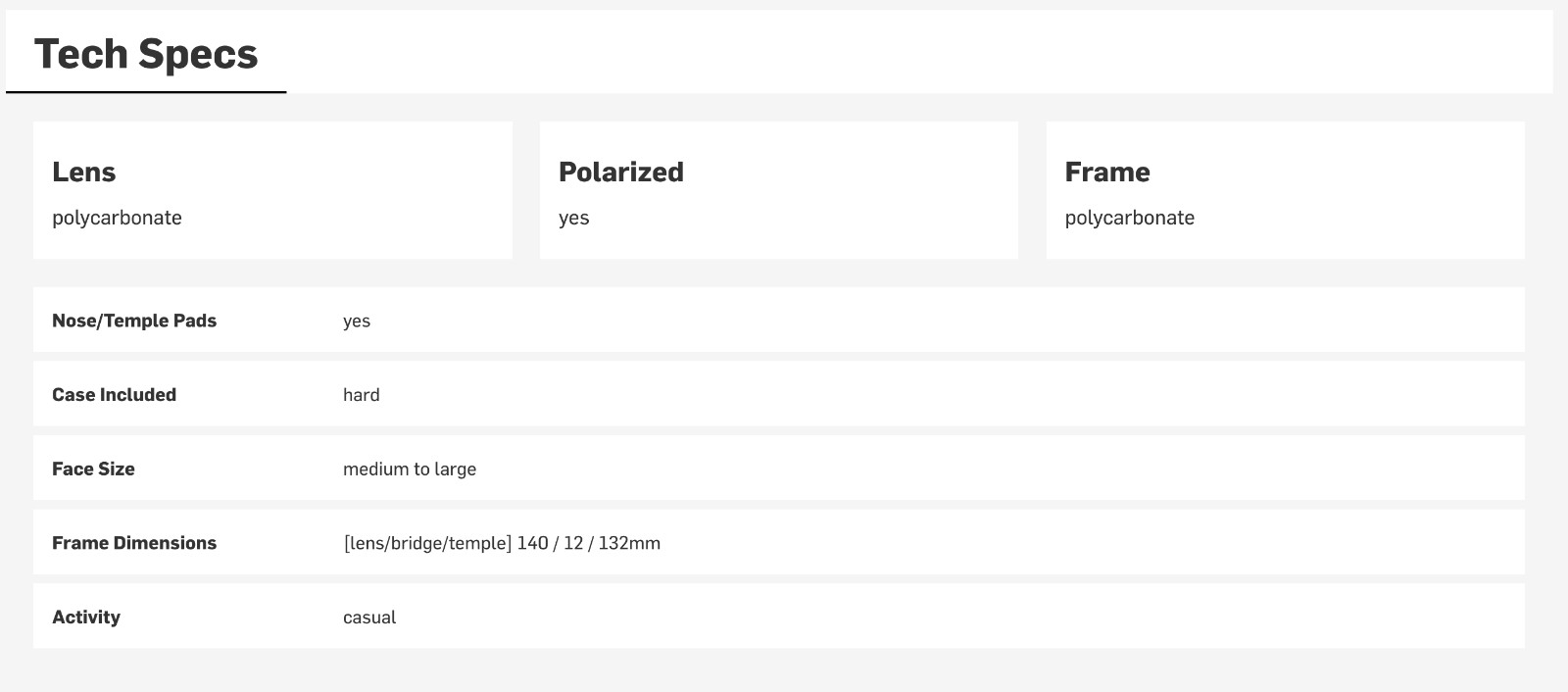
Task: Click the Activity label
Action: click(86, 617)
